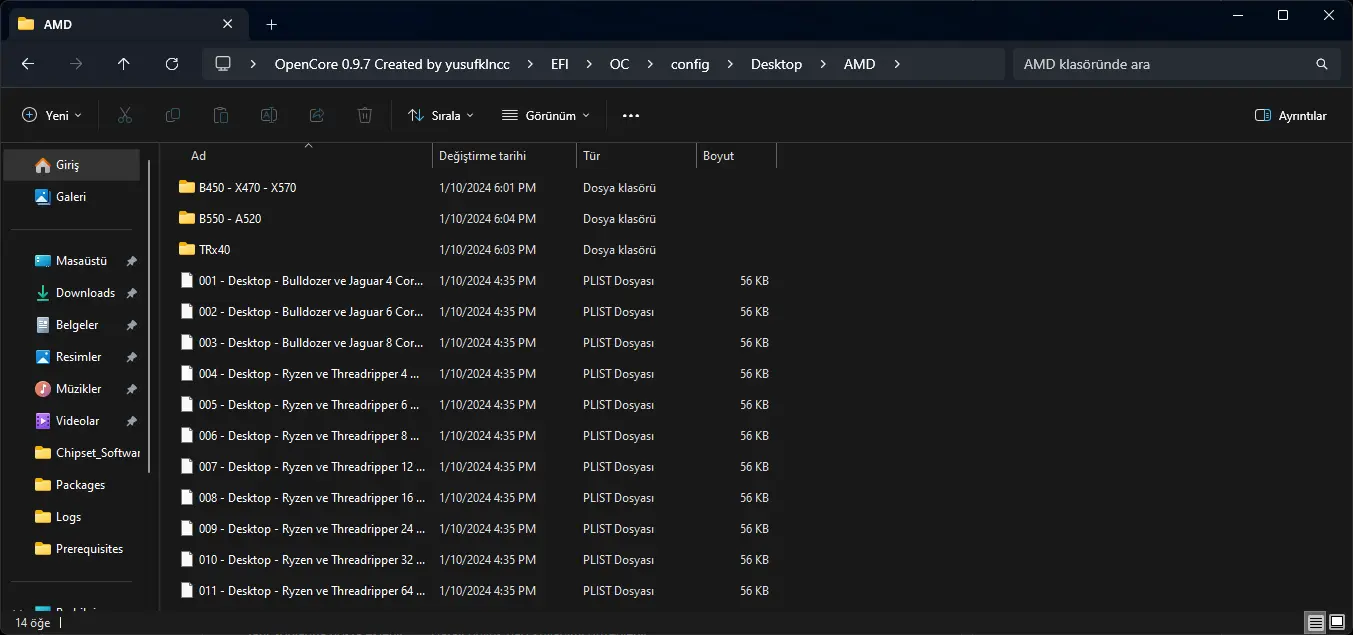The image size is (1353, 635).
Task: Click the Paste clipboard icon
Action: click(x=221, y=116)
